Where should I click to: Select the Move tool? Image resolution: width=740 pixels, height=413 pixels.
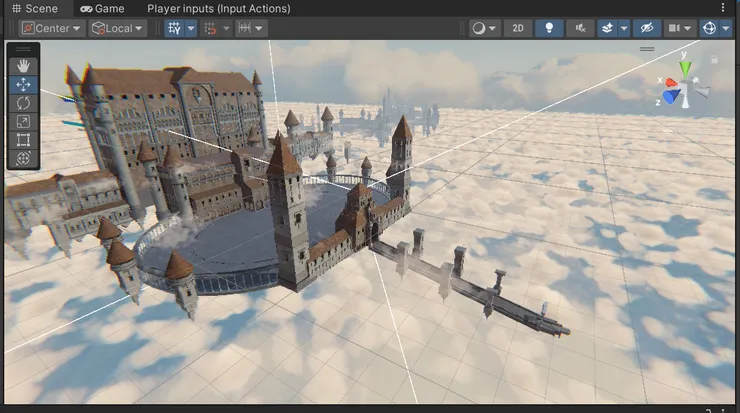23,84
